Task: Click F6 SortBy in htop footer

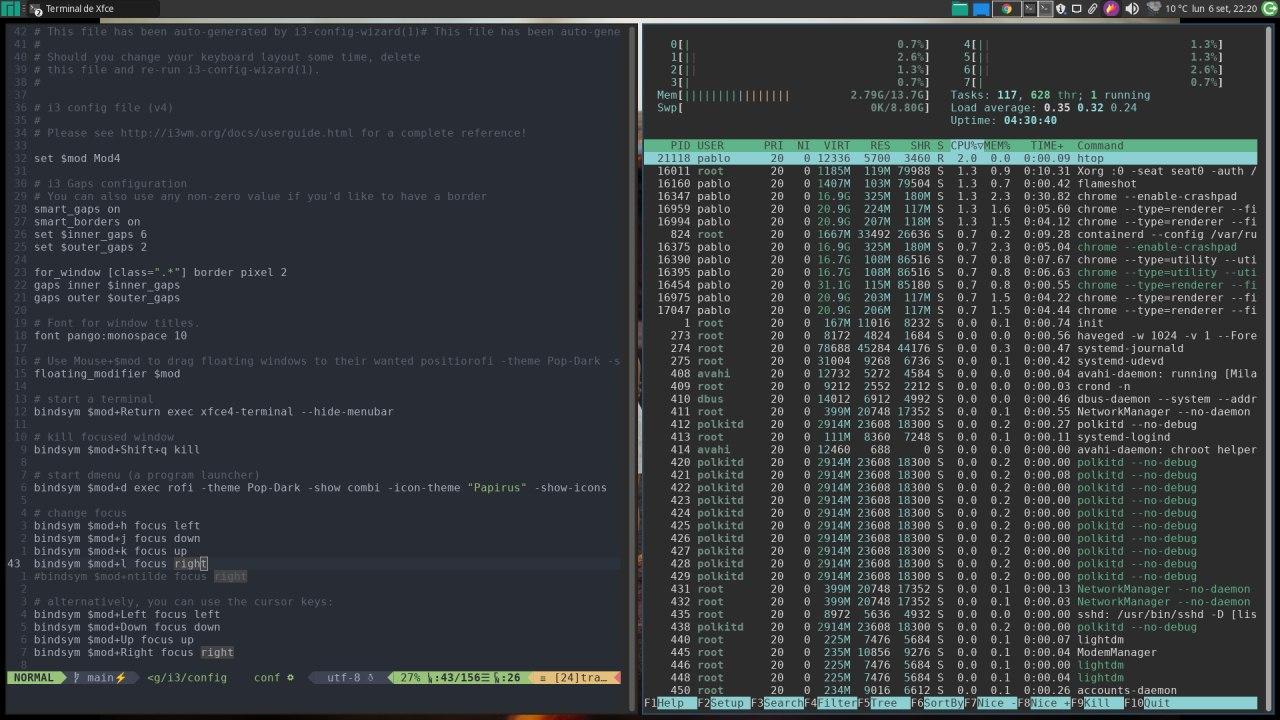Action: tap(937, 703)
